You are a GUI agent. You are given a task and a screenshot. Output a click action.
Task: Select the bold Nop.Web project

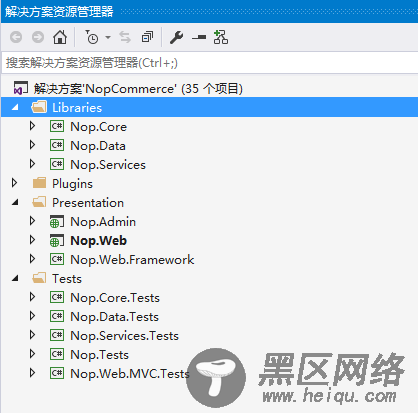click(98, 241)
